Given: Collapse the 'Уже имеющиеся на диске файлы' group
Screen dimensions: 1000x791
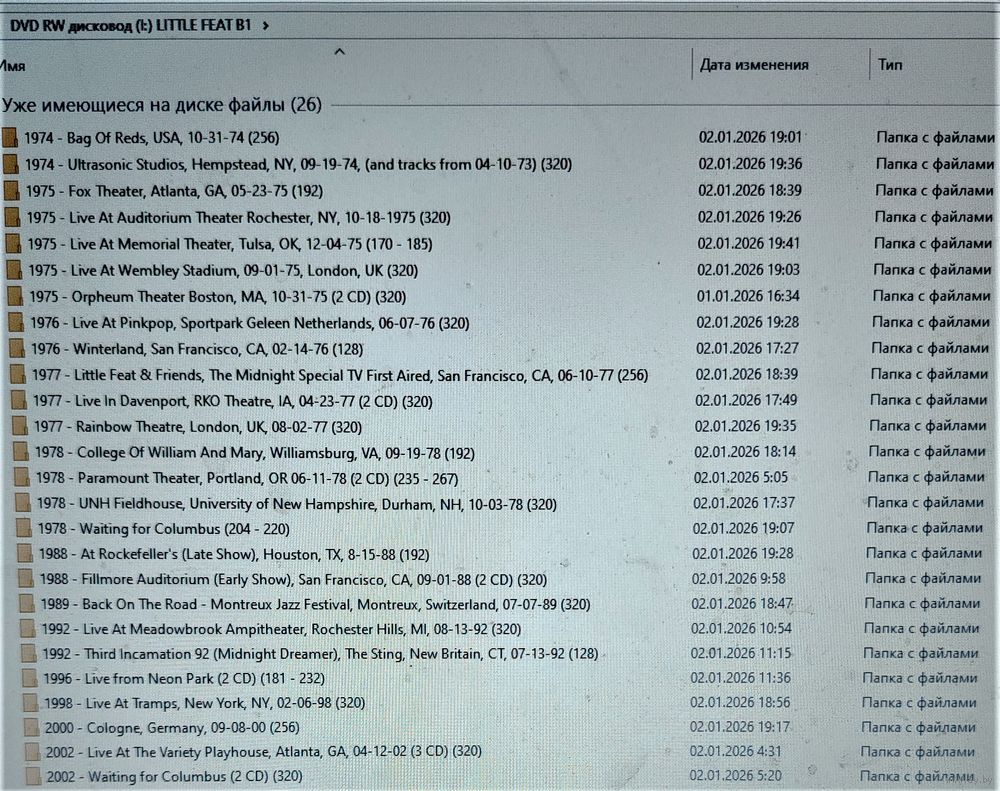Looking at the screenshot, I should 160,105.
